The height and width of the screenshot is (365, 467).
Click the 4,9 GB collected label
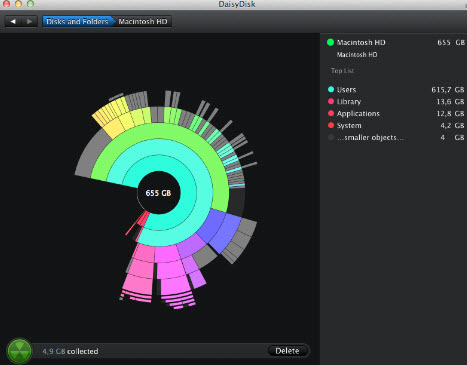click(x=70, y=351)
